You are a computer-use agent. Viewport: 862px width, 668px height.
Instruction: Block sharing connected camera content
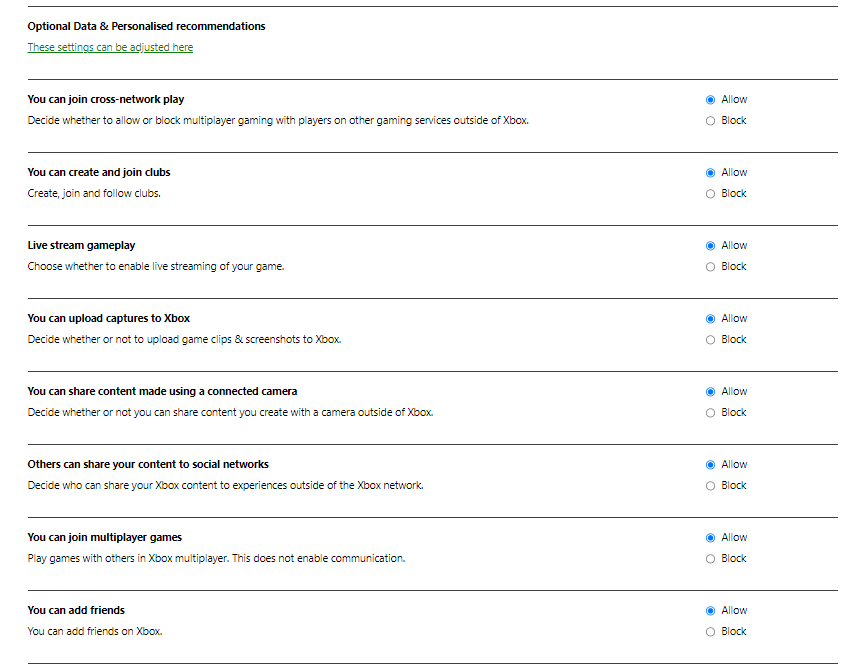tap(710, 412)
